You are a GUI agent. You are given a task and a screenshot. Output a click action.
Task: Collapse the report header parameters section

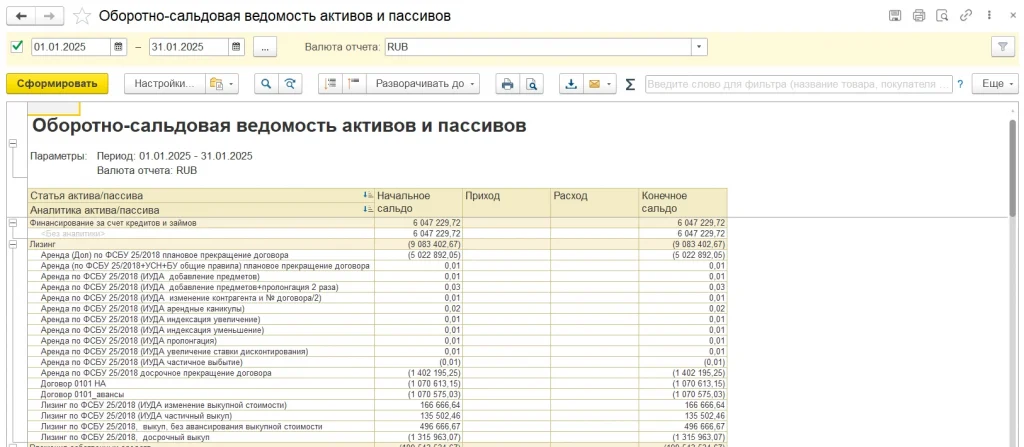pyautogui.click(x=12, y=143)
